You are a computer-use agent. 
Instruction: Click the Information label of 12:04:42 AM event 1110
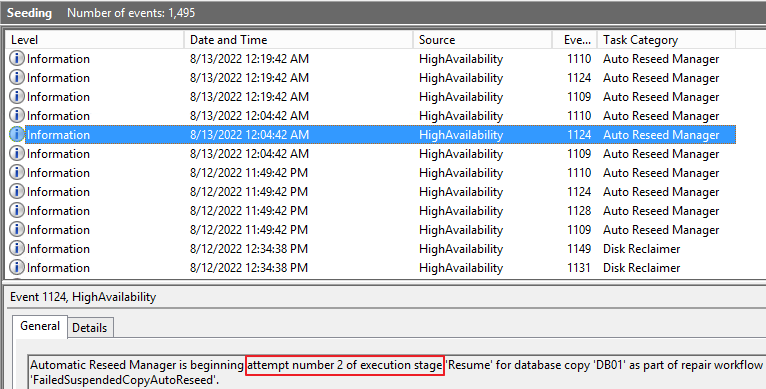tap(58, 116)
